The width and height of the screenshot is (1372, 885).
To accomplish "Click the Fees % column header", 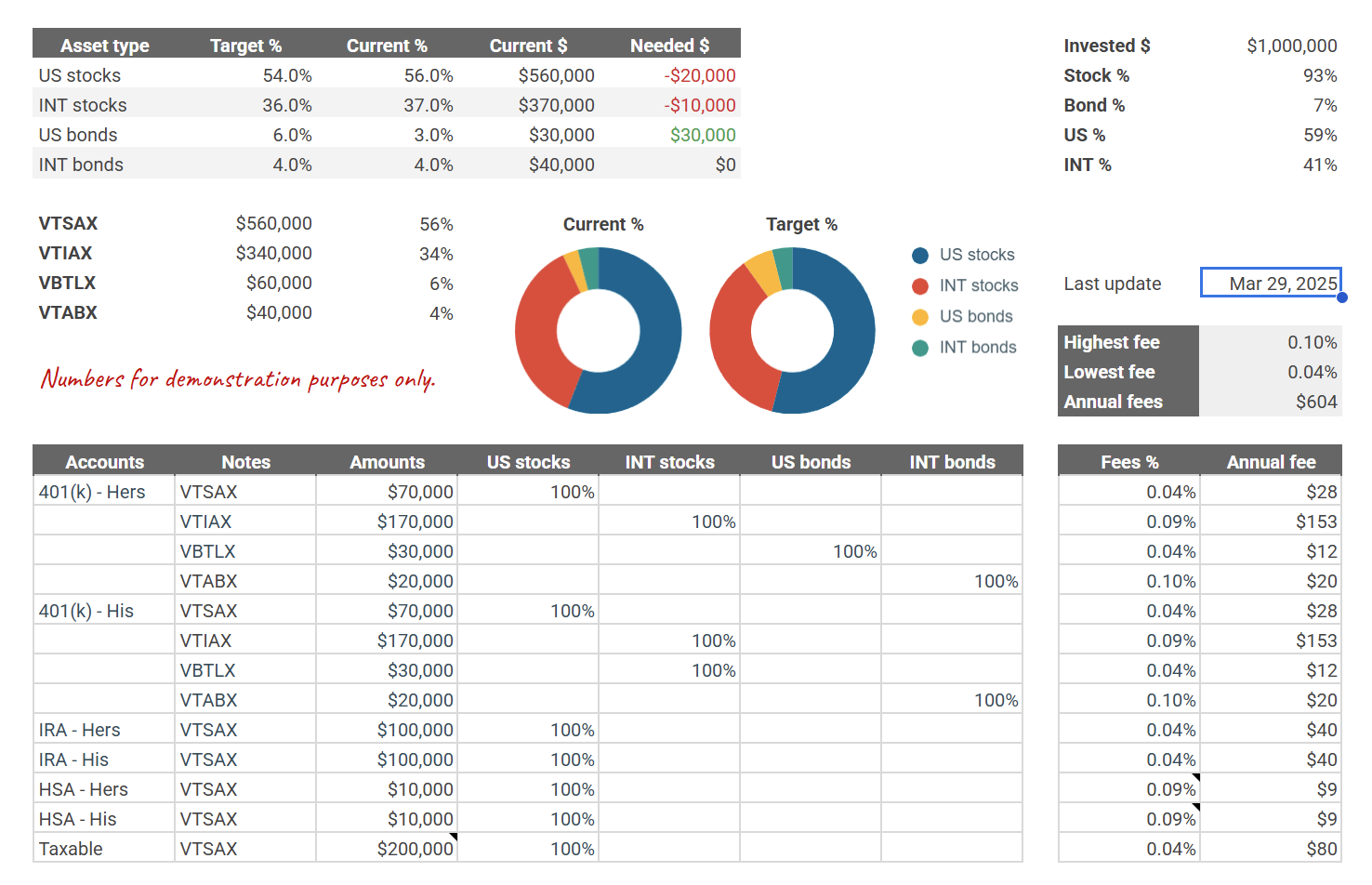I will [x=1128, y=461].
